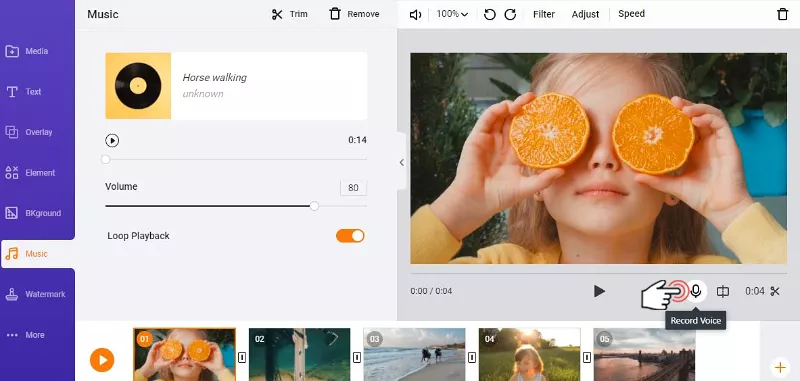Select storyboard clip 03 beach scene
Viewport: 800px width, 381px height.
[414, 354]
